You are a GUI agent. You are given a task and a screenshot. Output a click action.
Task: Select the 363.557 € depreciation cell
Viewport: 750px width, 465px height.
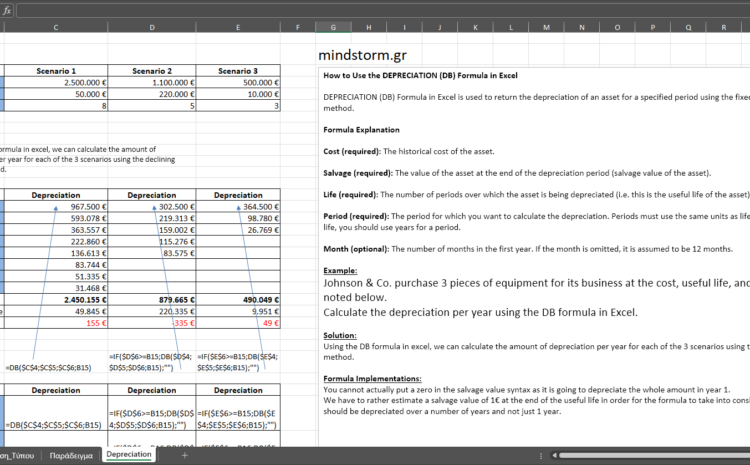coord(56,230)
